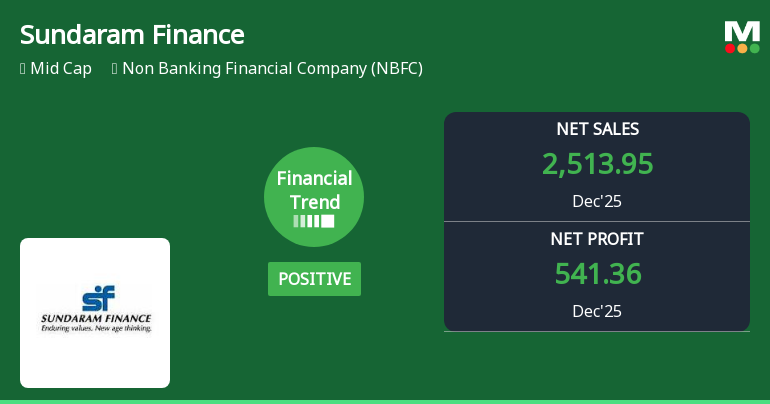Open the Sundaram Finance title
The image size is (770, 404).
pyautogui.click(x=132, y=35)
